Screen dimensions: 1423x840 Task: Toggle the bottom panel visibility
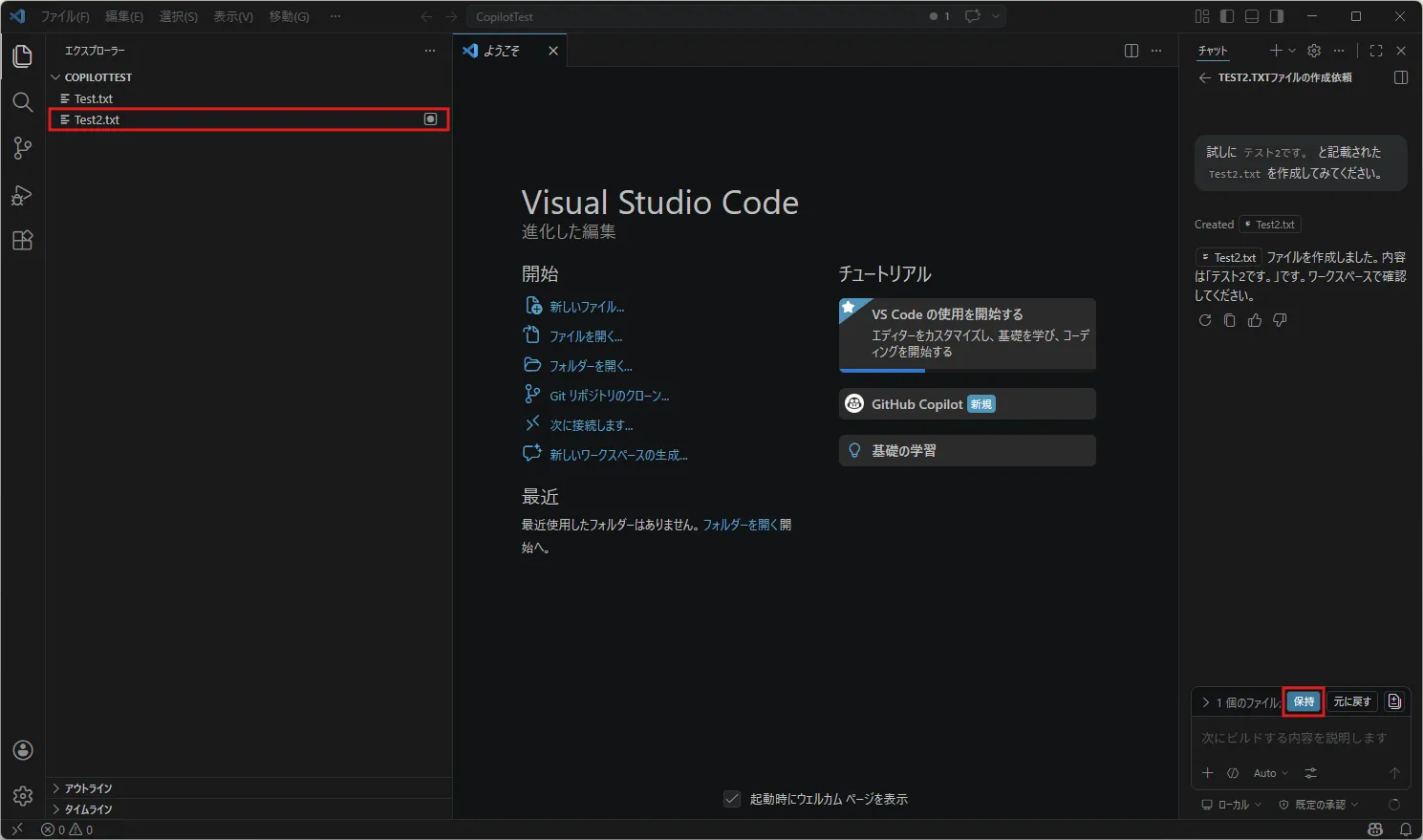(1252, 16)
